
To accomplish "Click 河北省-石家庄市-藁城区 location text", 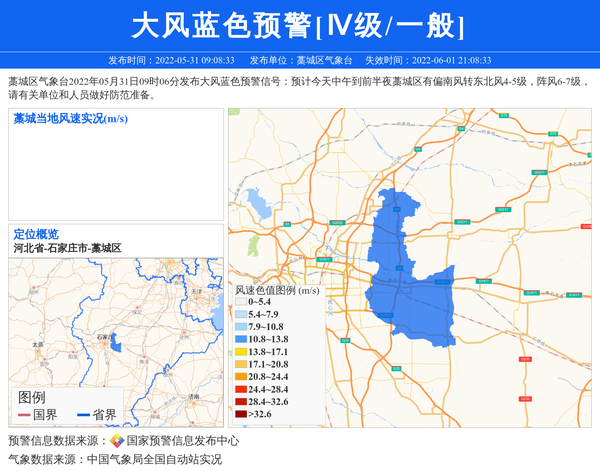I will tap(67, 247).
